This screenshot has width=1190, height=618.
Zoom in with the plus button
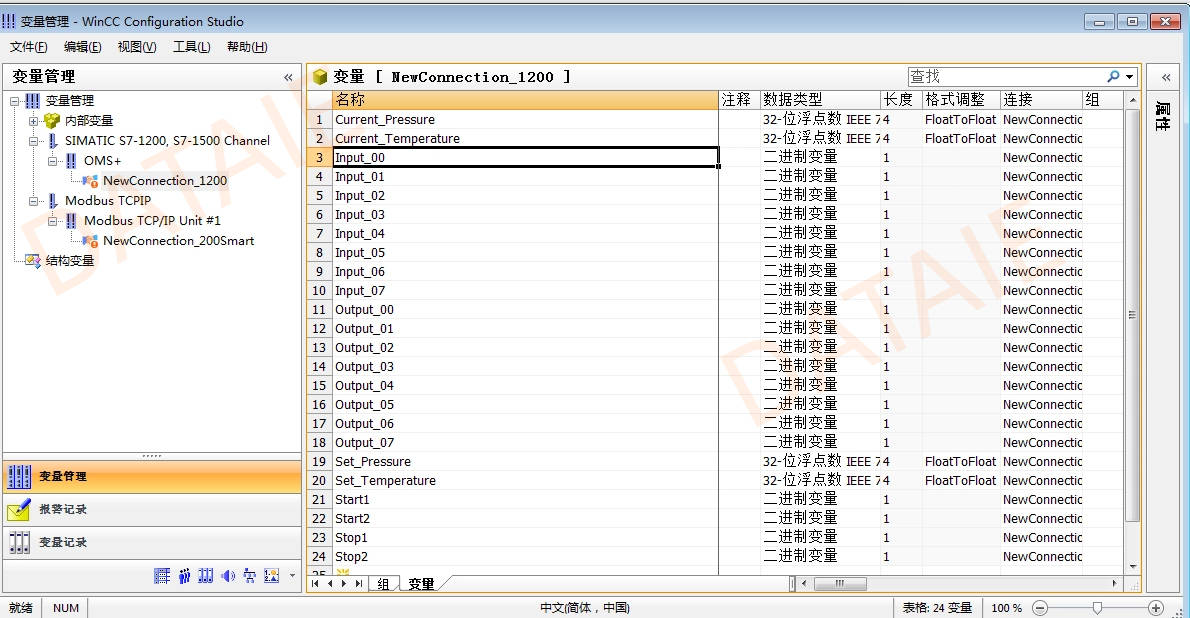1156,608
